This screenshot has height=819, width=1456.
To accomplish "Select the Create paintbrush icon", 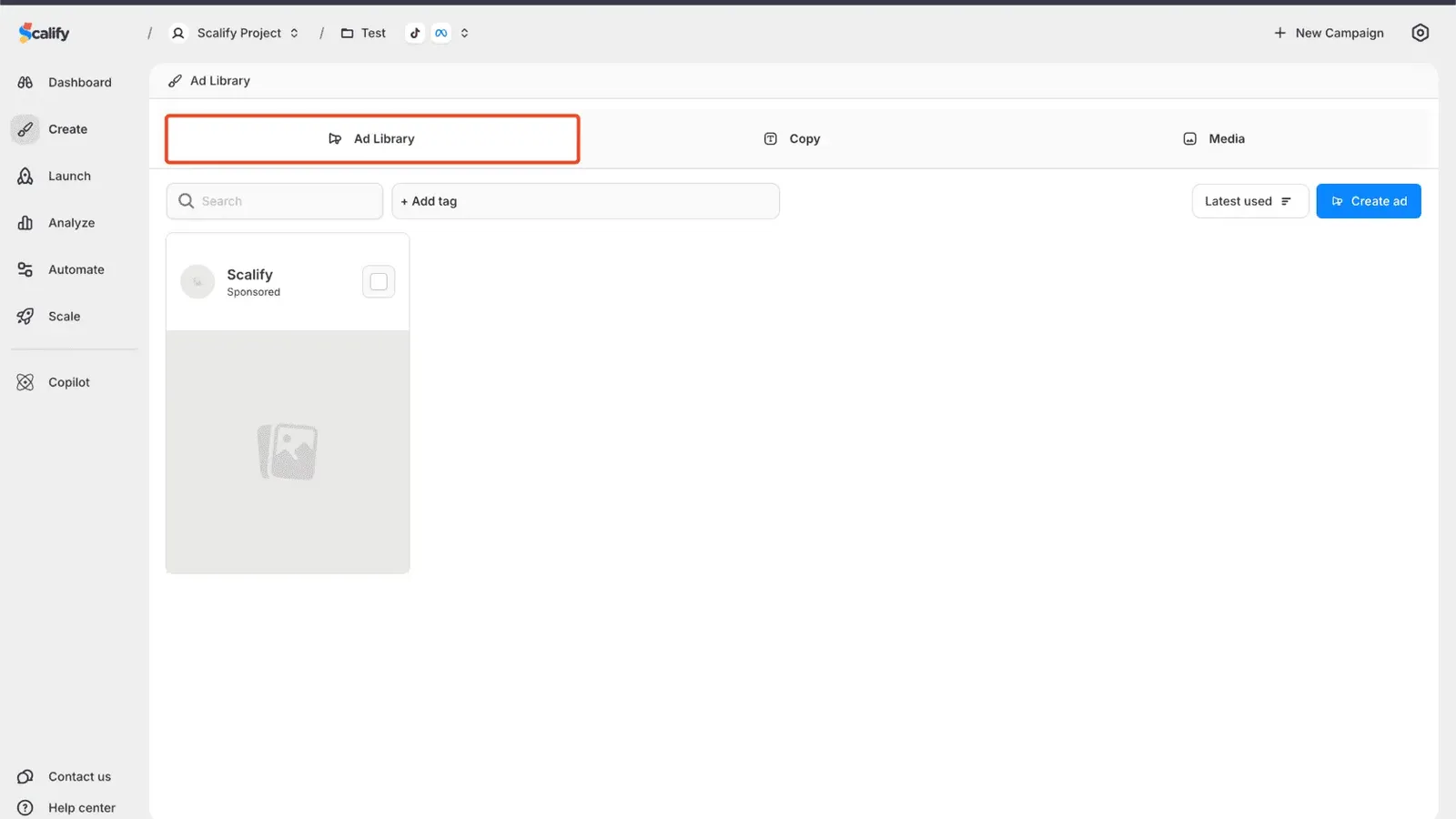I will 25,129.
